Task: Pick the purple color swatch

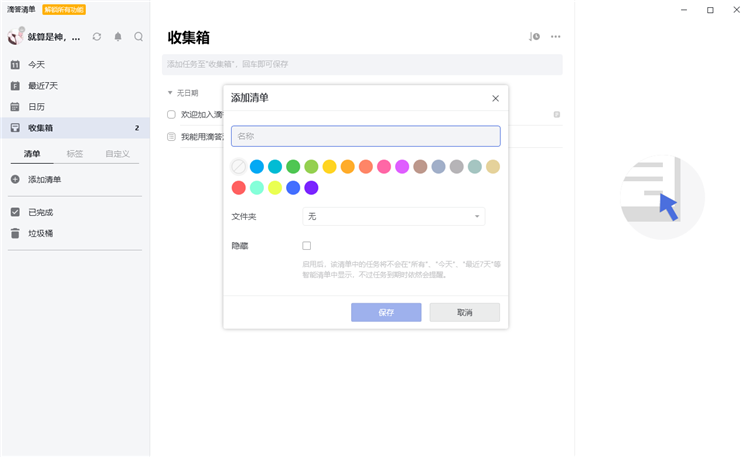Action: 311,188
